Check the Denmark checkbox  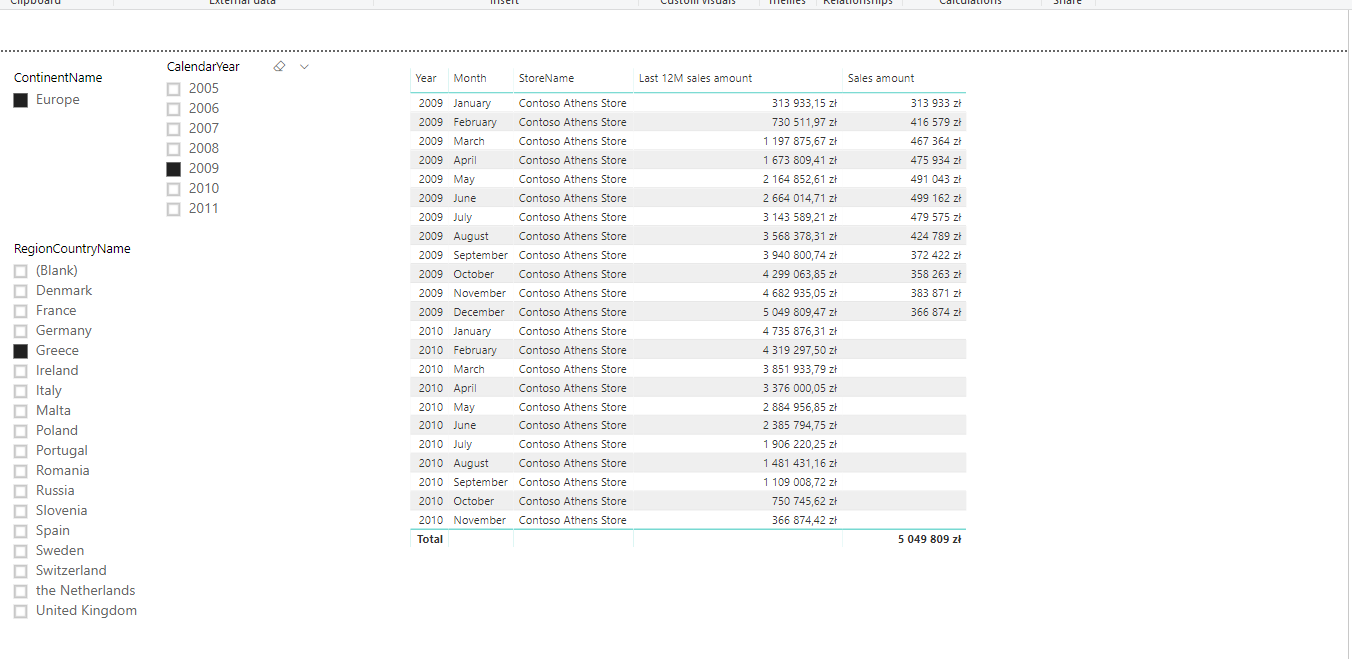[21, 291]
